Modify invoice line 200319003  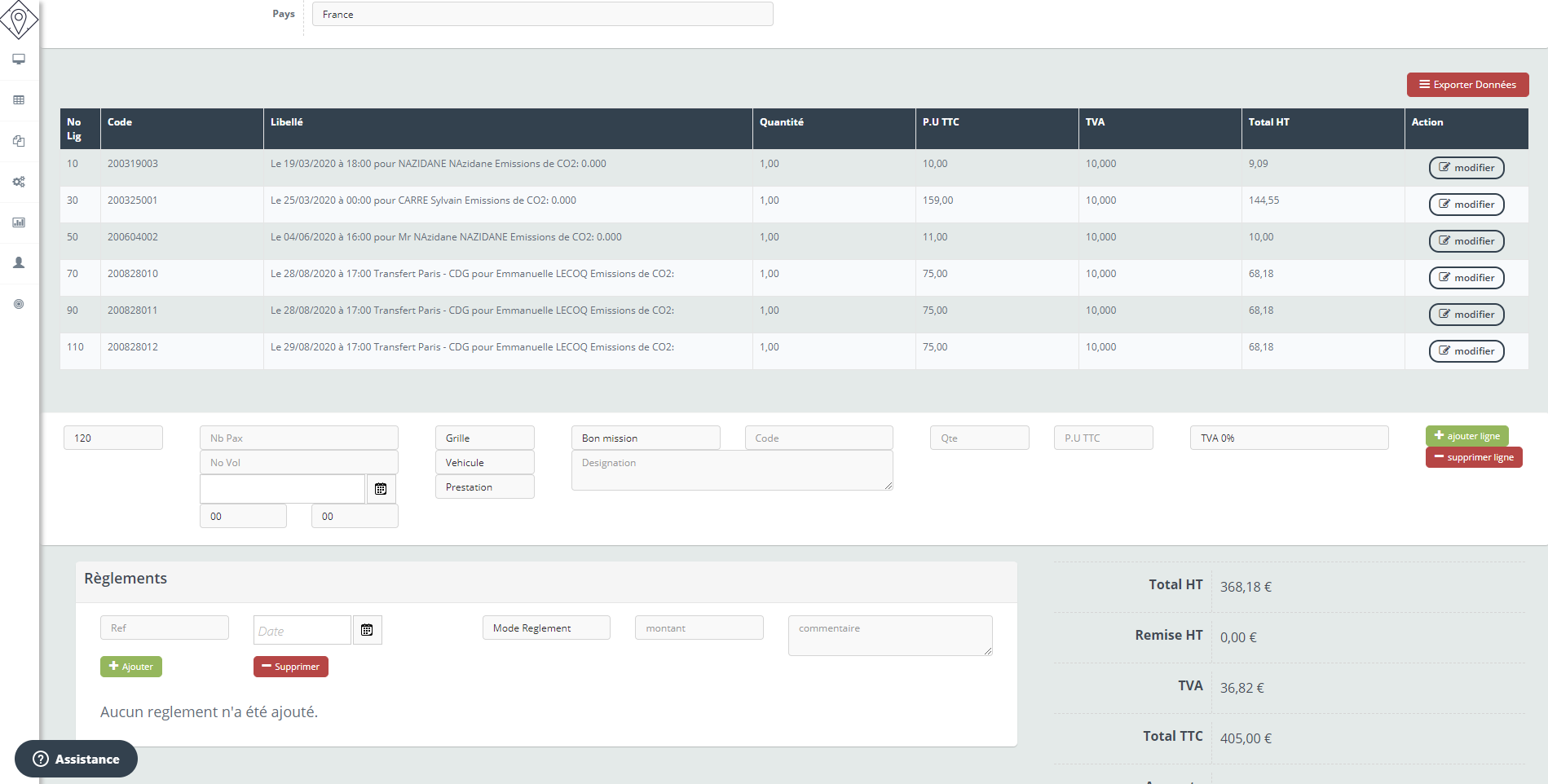point(1466,168)
